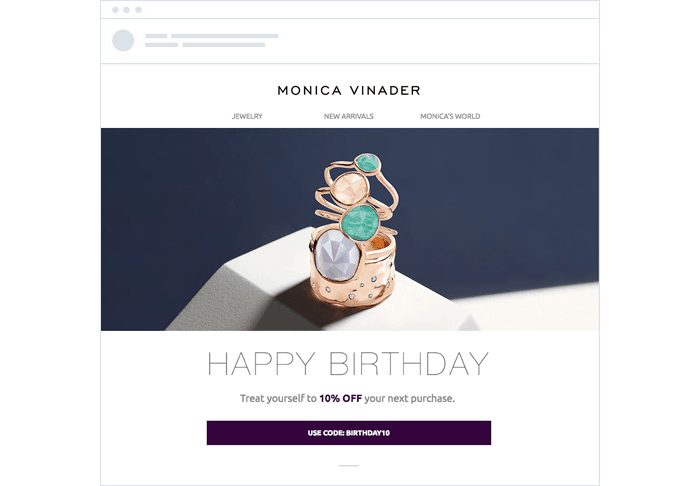Click the long sender name placeholder bar
700x486 pixels.
point(225,36)
